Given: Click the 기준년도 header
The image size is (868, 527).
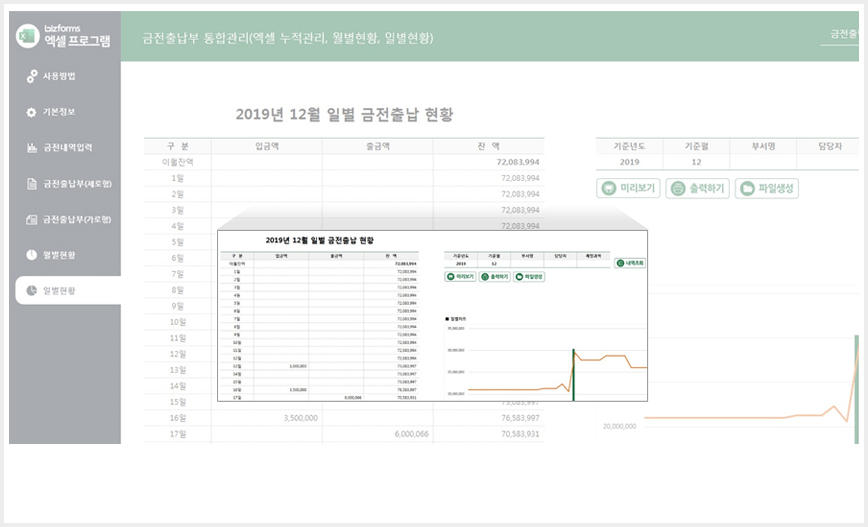Looking at the screenshot, I should tap(629, 146).
